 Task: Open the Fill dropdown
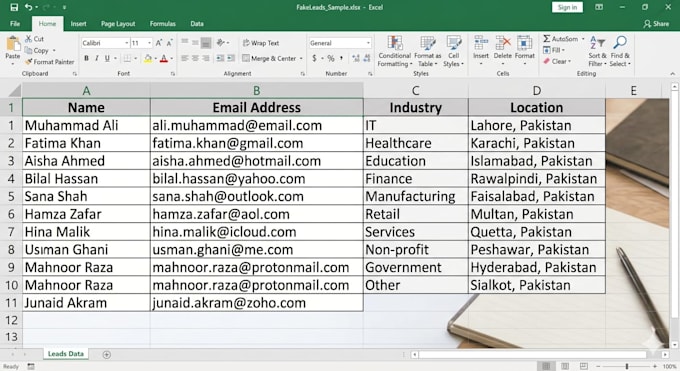554,50
